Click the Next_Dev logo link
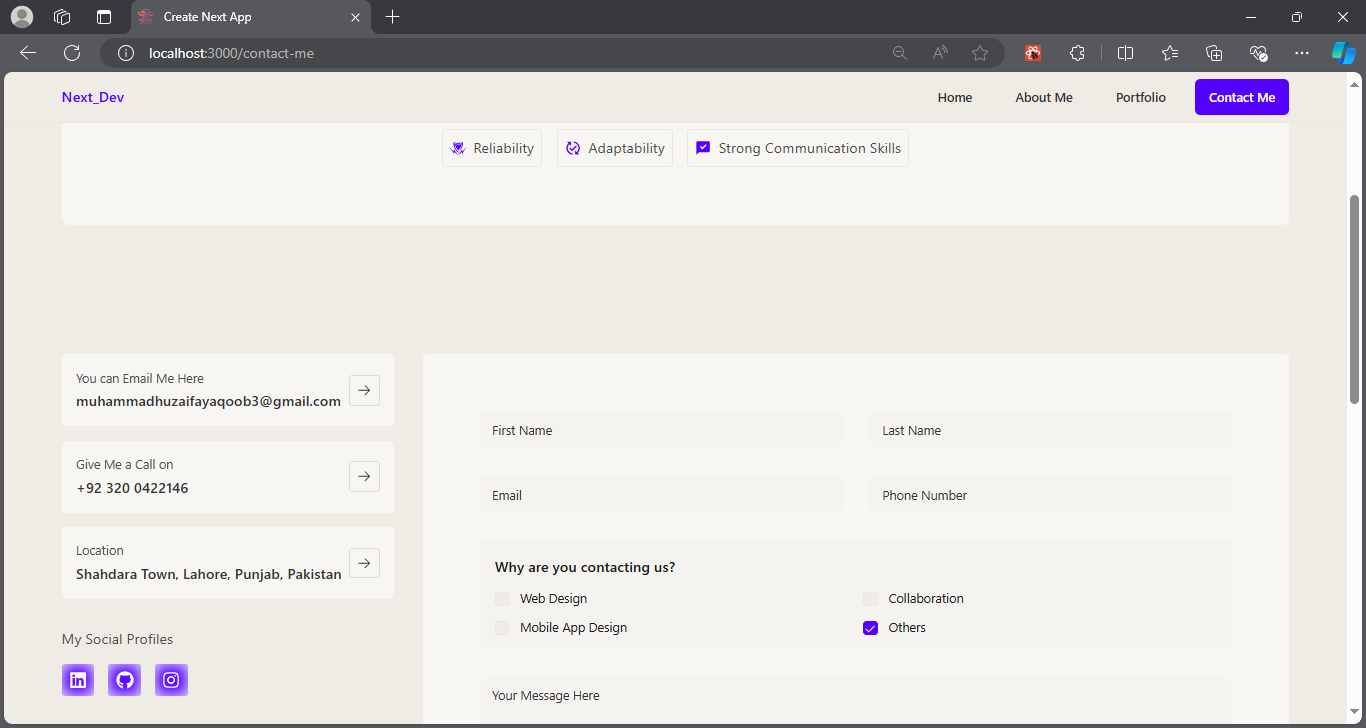The height and width of the screenshot is (728, 1366). click(93, 97)
